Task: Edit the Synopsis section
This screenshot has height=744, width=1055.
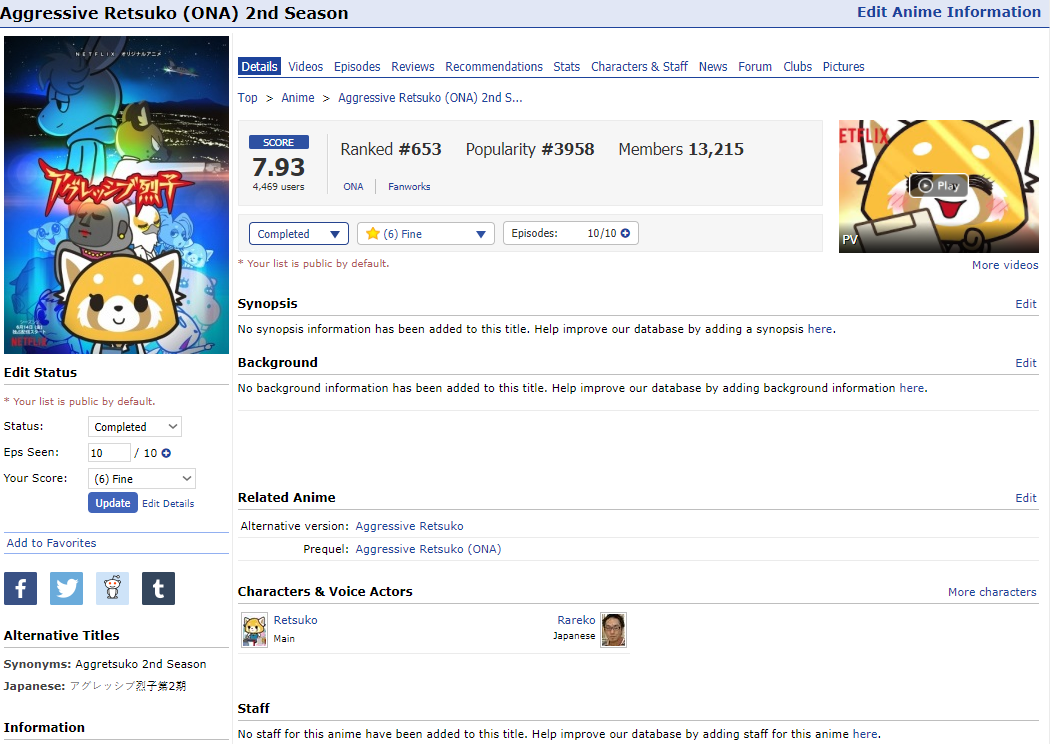Action: pos(1025,304)
